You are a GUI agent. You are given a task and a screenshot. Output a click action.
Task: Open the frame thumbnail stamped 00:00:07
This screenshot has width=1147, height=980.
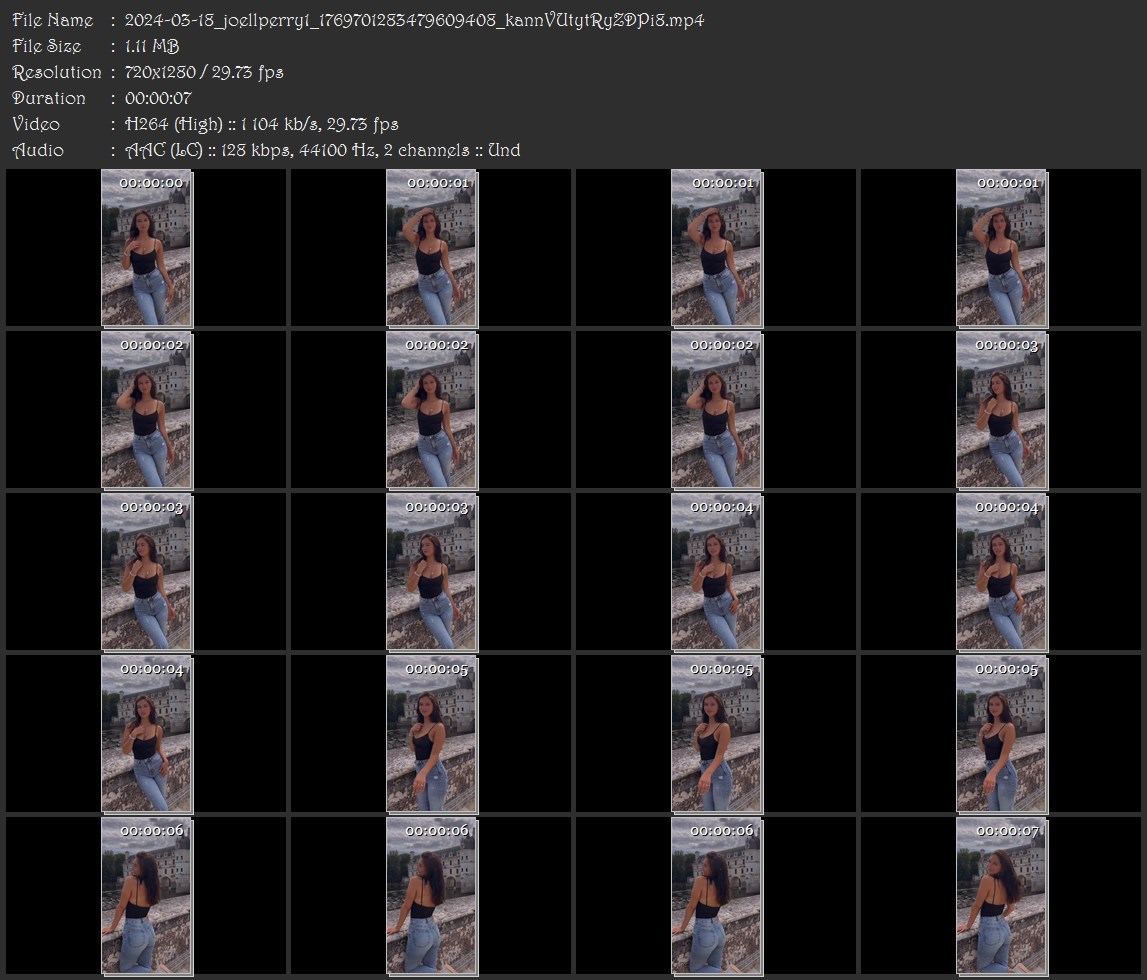1001,896
